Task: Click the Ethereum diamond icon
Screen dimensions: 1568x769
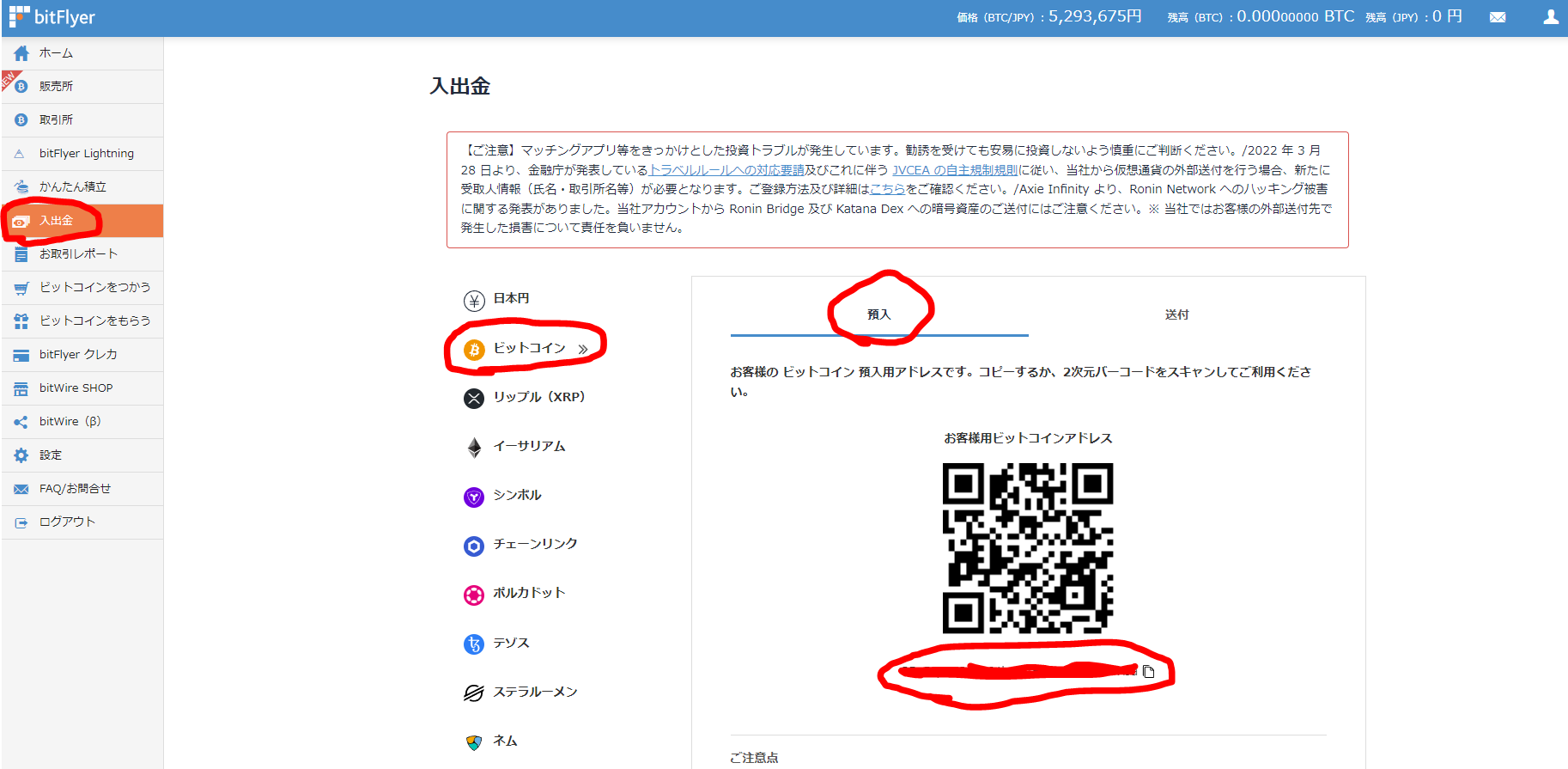Action: coord(474,447)
